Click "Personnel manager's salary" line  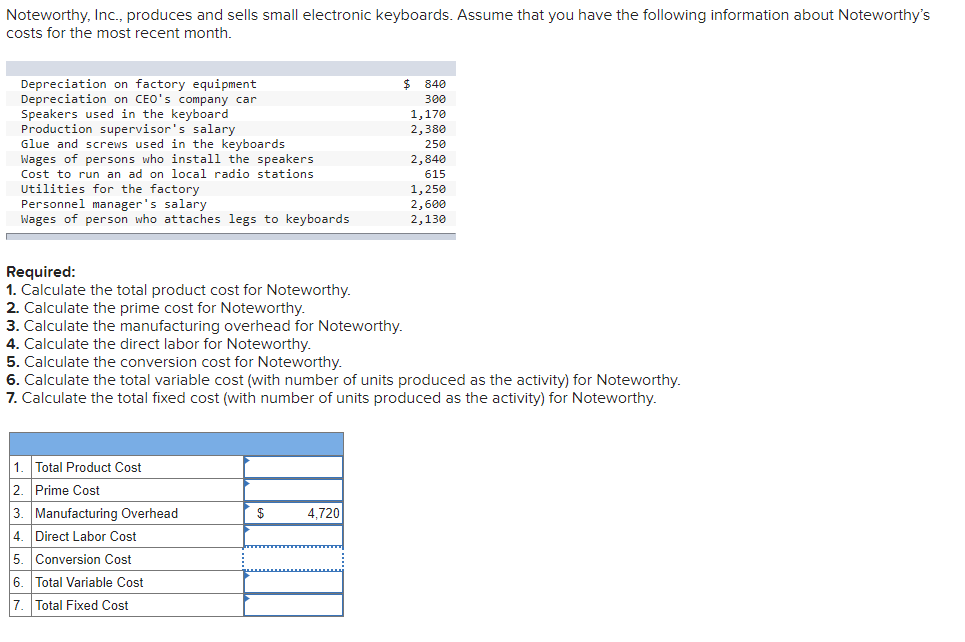coord(114,204)
